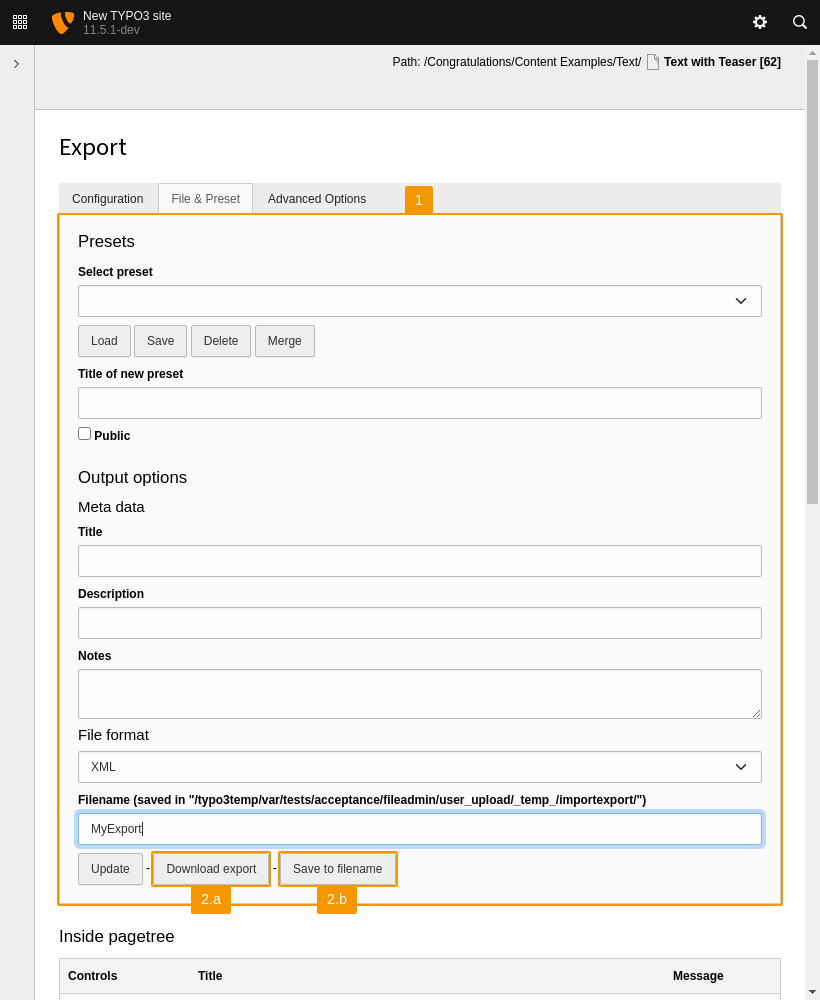Load the selected preset
Screen dimensions: 820x1000
[x=104, y=341]
